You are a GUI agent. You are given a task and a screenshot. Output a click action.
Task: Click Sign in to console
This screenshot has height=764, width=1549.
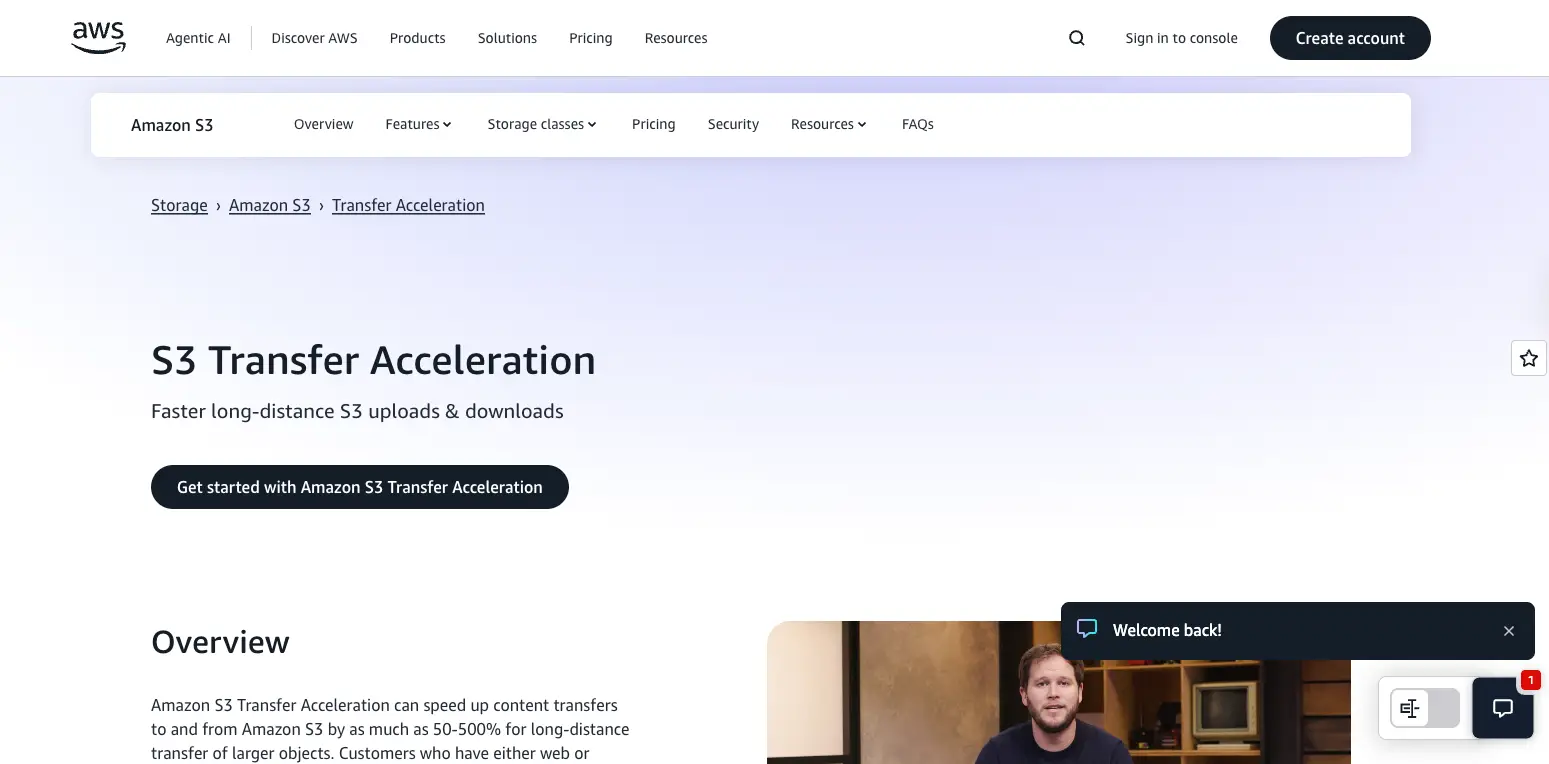1181,38
